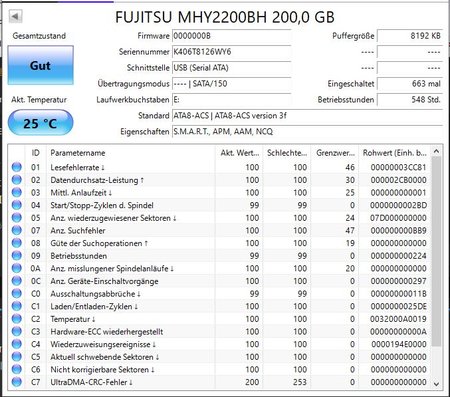Click the scrollbar down arrow in the table
This screenshot has width=450, height=397.
436,384
